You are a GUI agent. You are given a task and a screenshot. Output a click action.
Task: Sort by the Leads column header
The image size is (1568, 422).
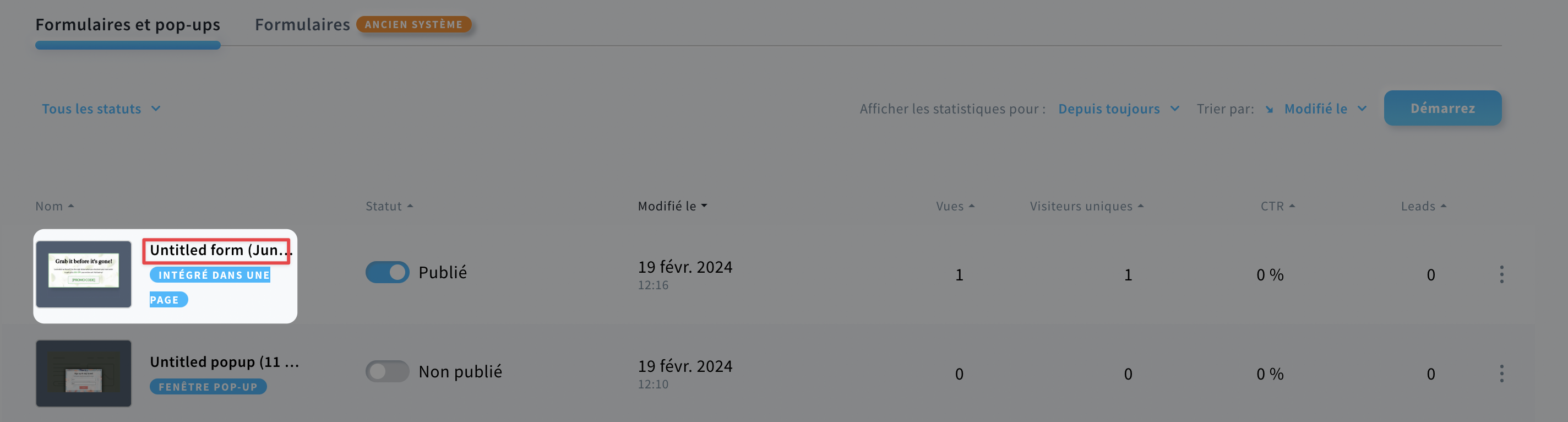click(x=1424, y=207)
